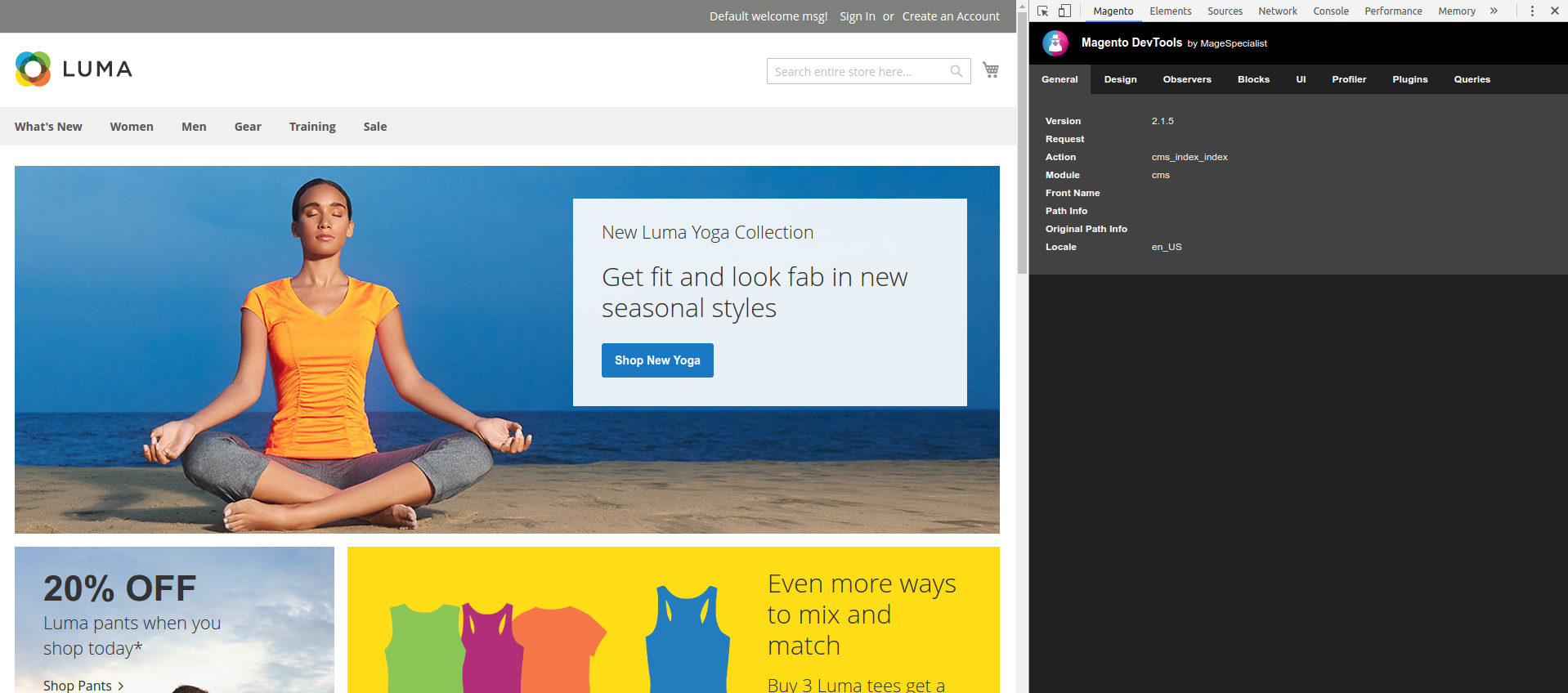Open the Training menu
Image resolution: width=1568 pixels, height=693 pixels.
click(312, 127)
